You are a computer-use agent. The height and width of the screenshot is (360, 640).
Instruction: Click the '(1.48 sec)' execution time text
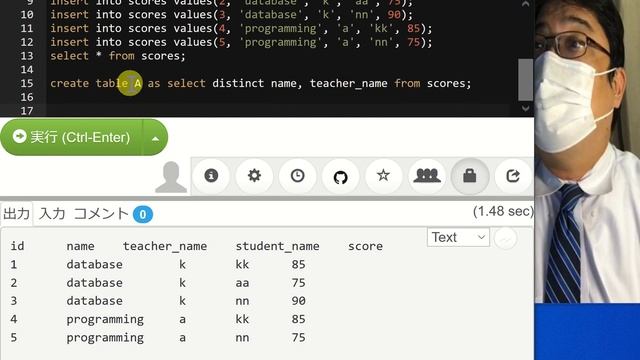point(503,211)
